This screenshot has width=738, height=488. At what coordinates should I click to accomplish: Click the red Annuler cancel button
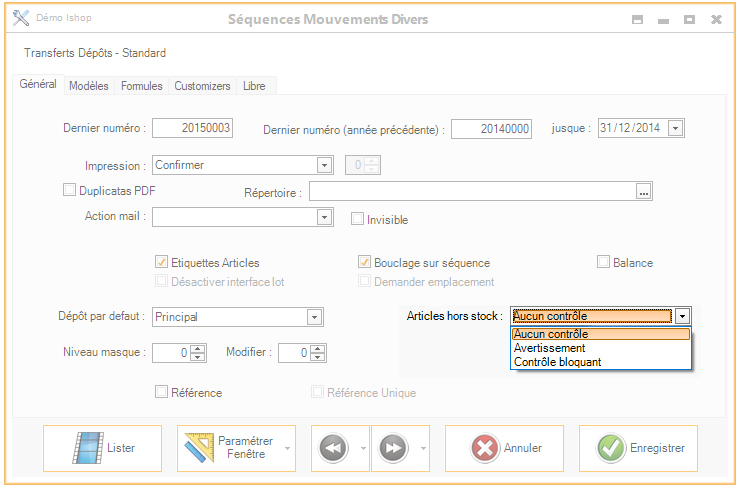point(504,448)
